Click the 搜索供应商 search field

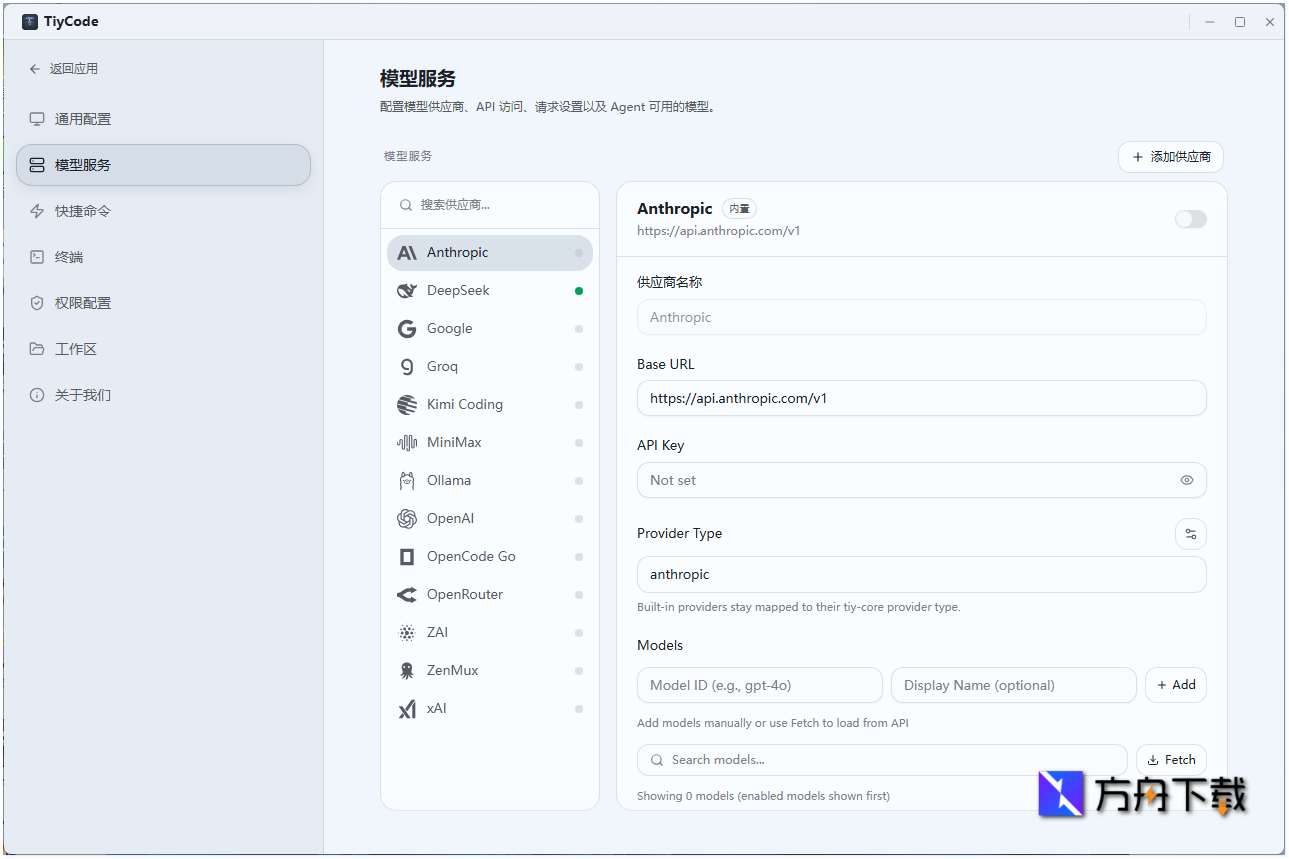click(x=490, y=205)
